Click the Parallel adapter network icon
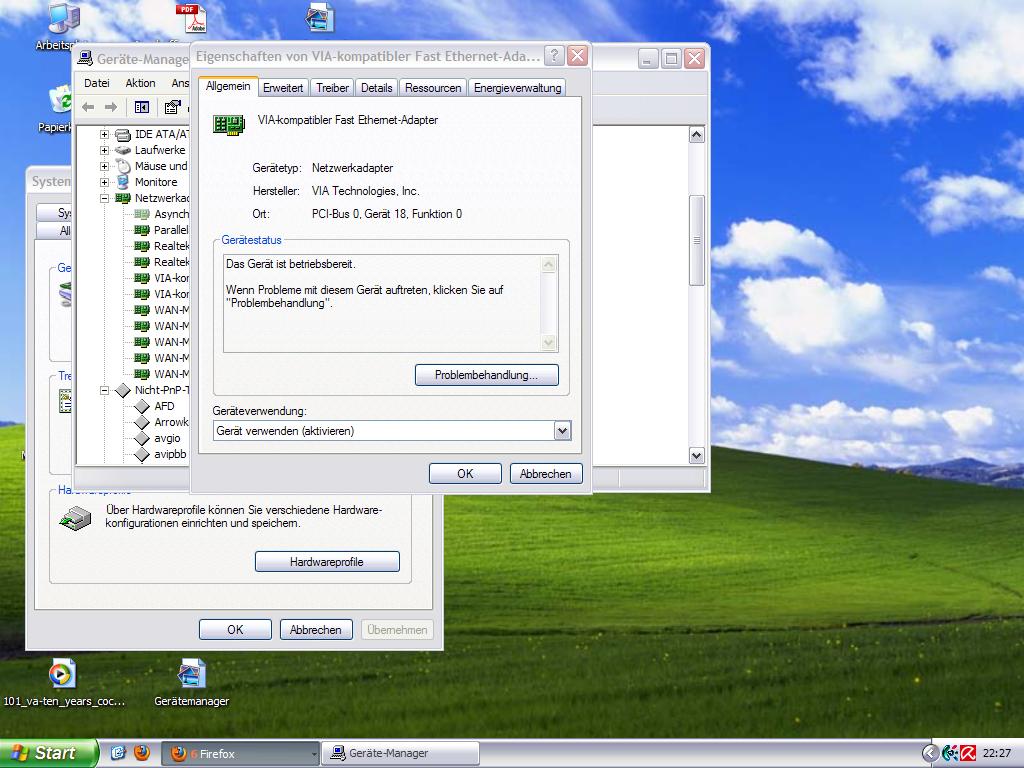 142,230
